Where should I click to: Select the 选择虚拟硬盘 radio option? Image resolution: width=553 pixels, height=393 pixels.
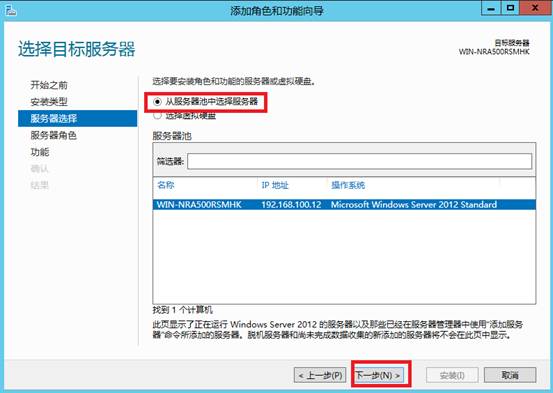pyautogui.click(x=157, y=115)
